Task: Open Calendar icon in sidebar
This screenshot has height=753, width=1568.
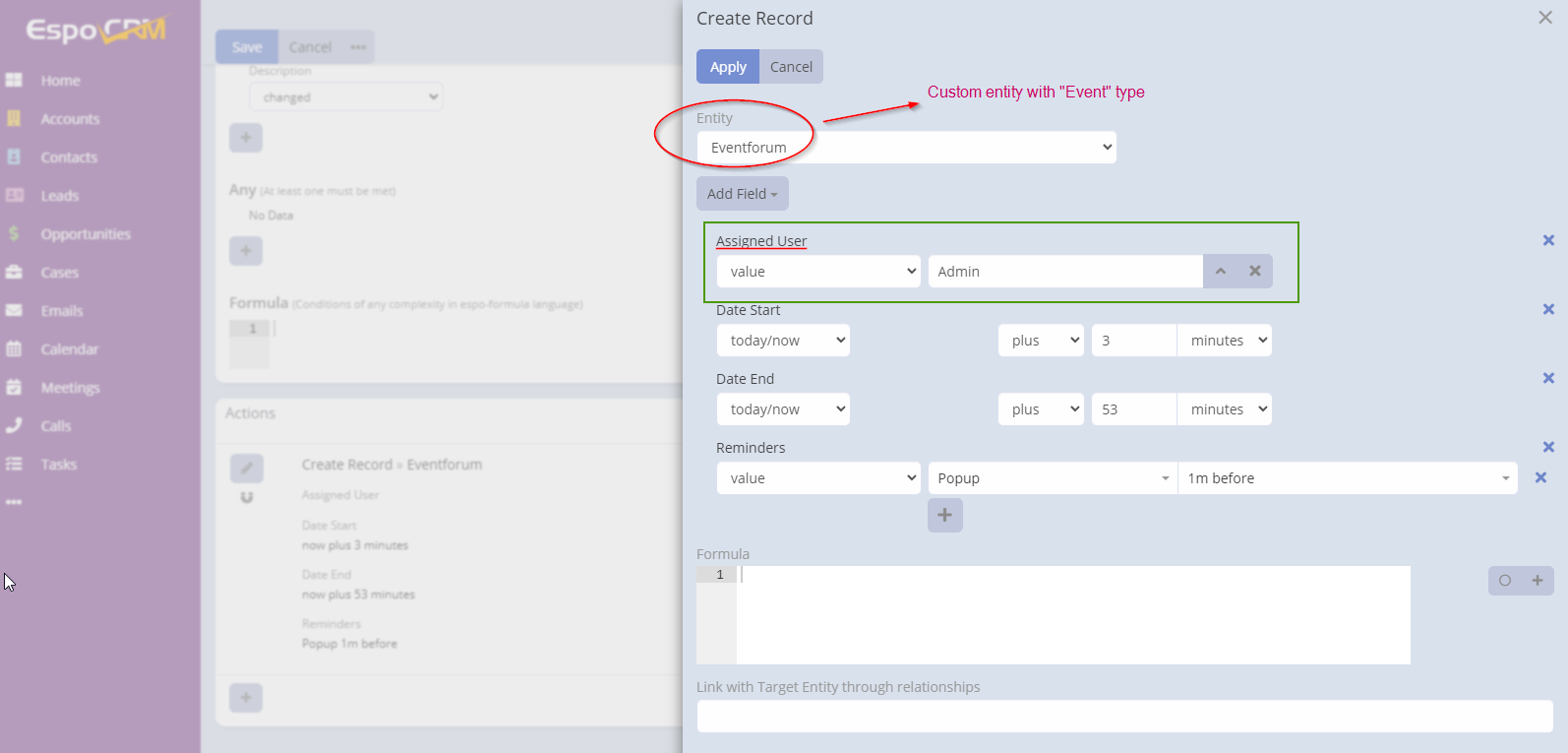Action: 14,348
